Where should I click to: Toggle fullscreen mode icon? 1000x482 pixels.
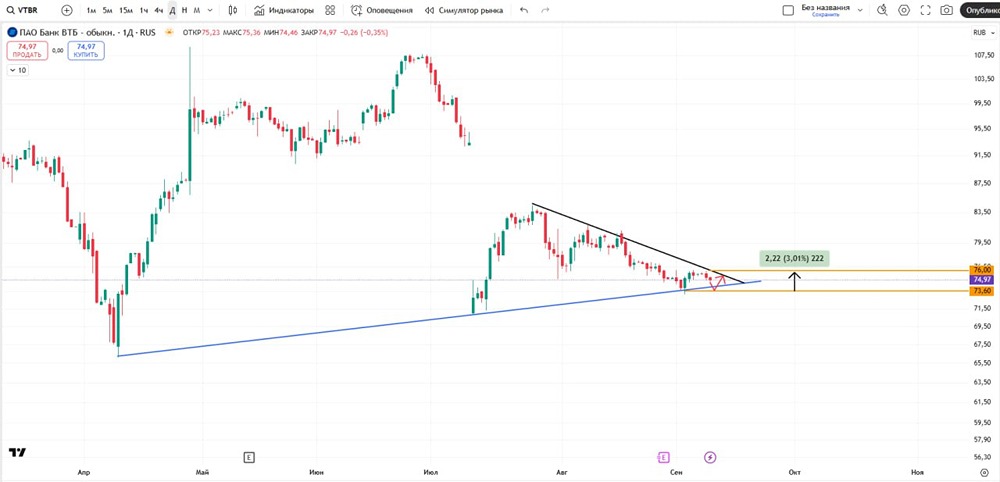pyautogui.click(x=925, y=10)
